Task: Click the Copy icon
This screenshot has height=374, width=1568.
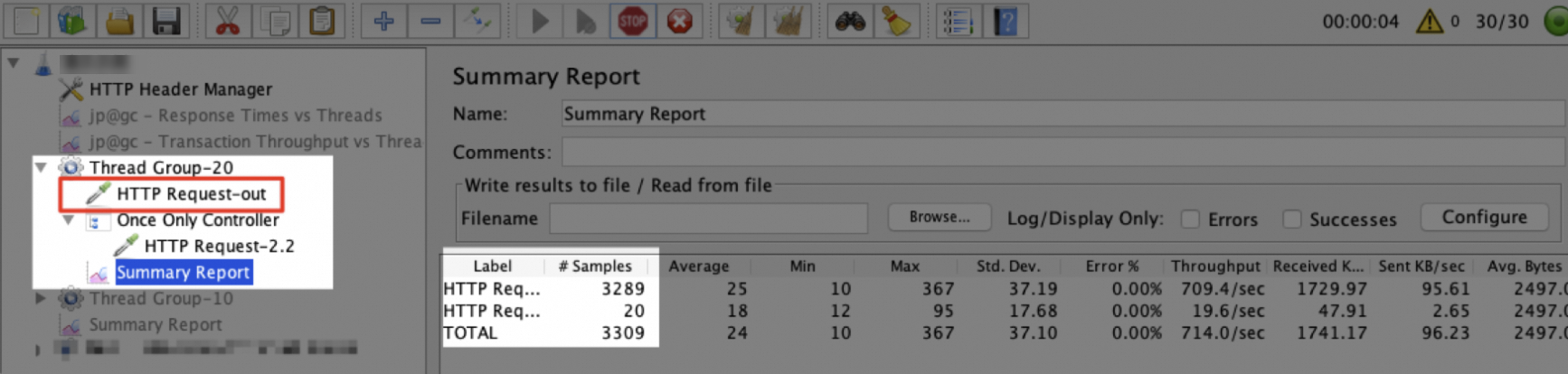Action: (275, 21)
